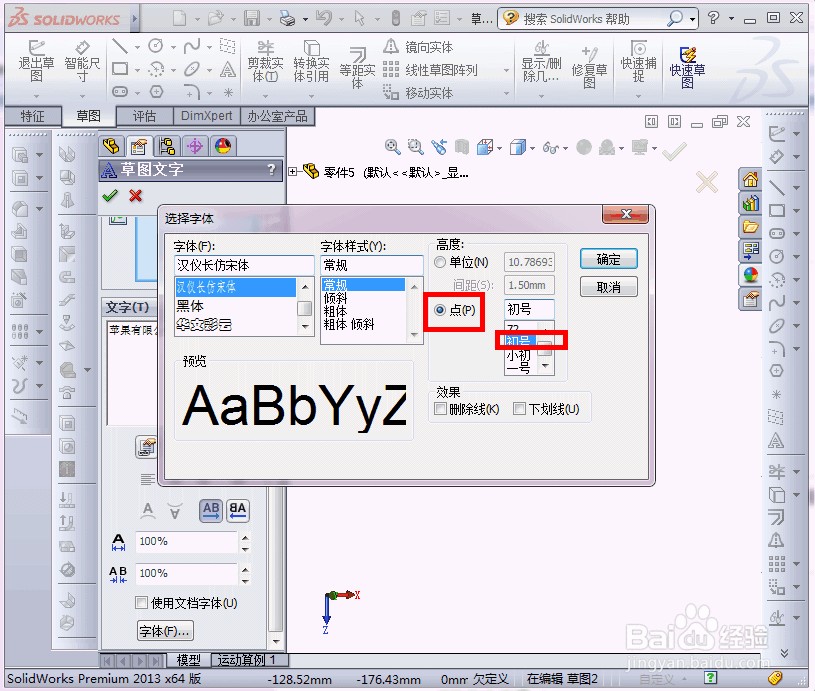Select the Rectangle sketch tool
Image resolution: width=815 pixels, height=691 pixels.
[120, 69]
